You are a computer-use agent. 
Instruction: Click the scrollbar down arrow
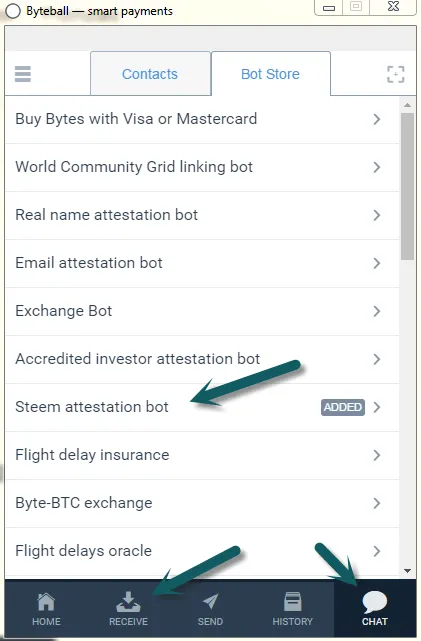pos(407,571)
